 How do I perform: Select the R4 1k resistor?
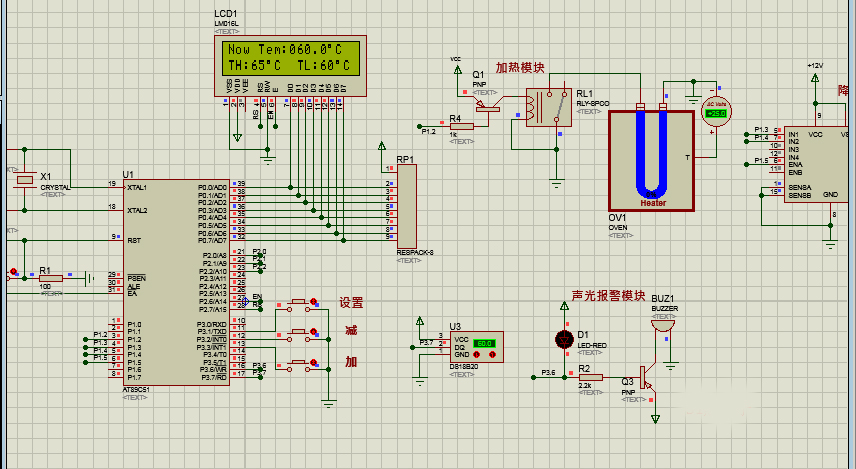tap(461, 126)
